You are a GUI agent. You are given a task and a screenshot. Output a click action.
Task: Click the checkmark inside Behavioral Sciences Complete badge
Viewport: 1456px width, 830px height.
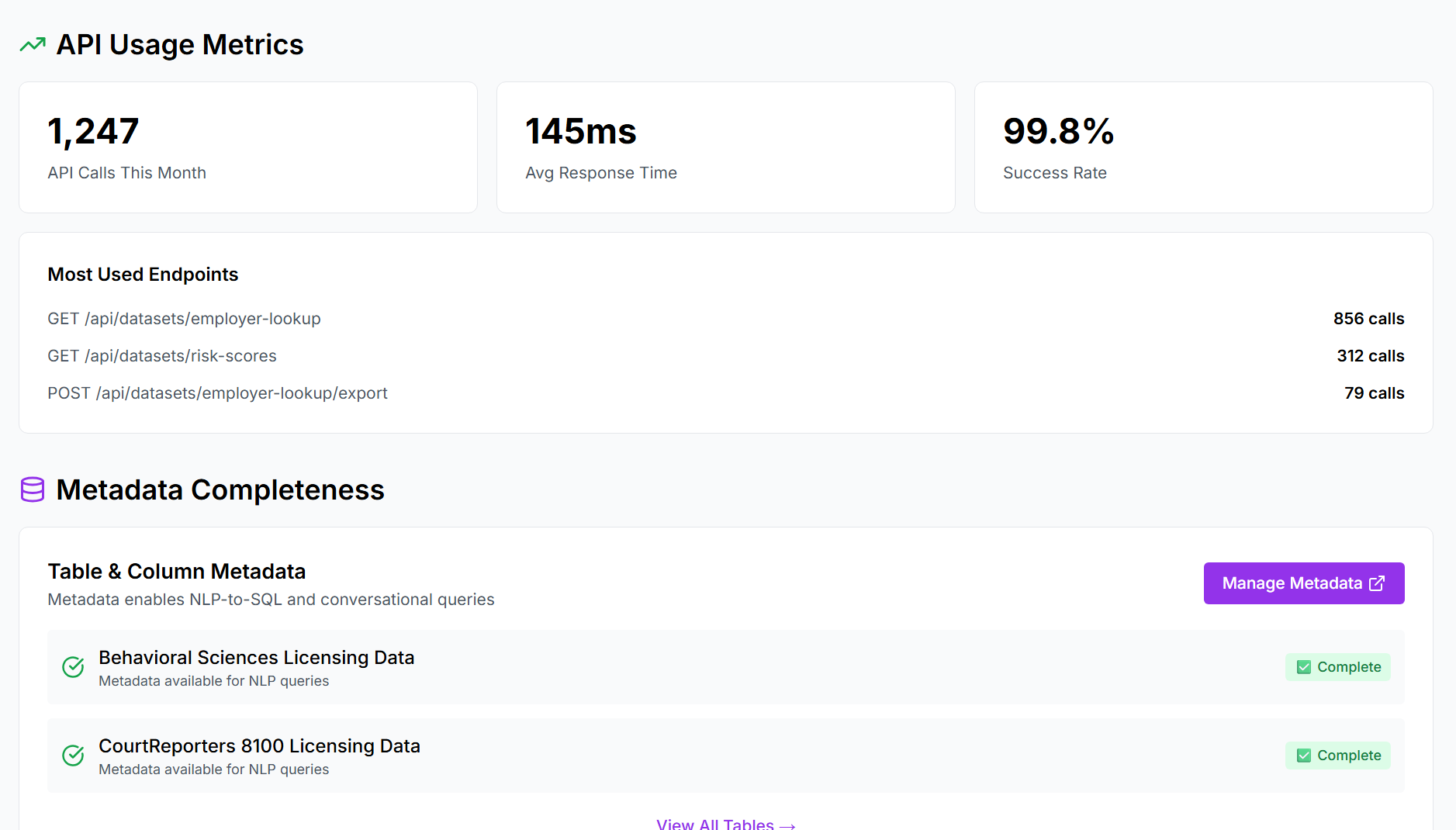point(1303,666)
